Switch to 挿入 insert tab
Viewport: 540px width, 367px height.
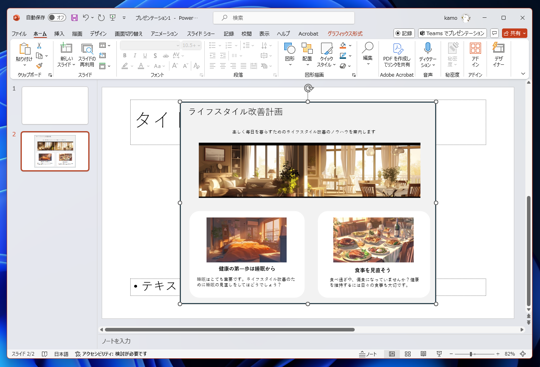coord(59,33)
